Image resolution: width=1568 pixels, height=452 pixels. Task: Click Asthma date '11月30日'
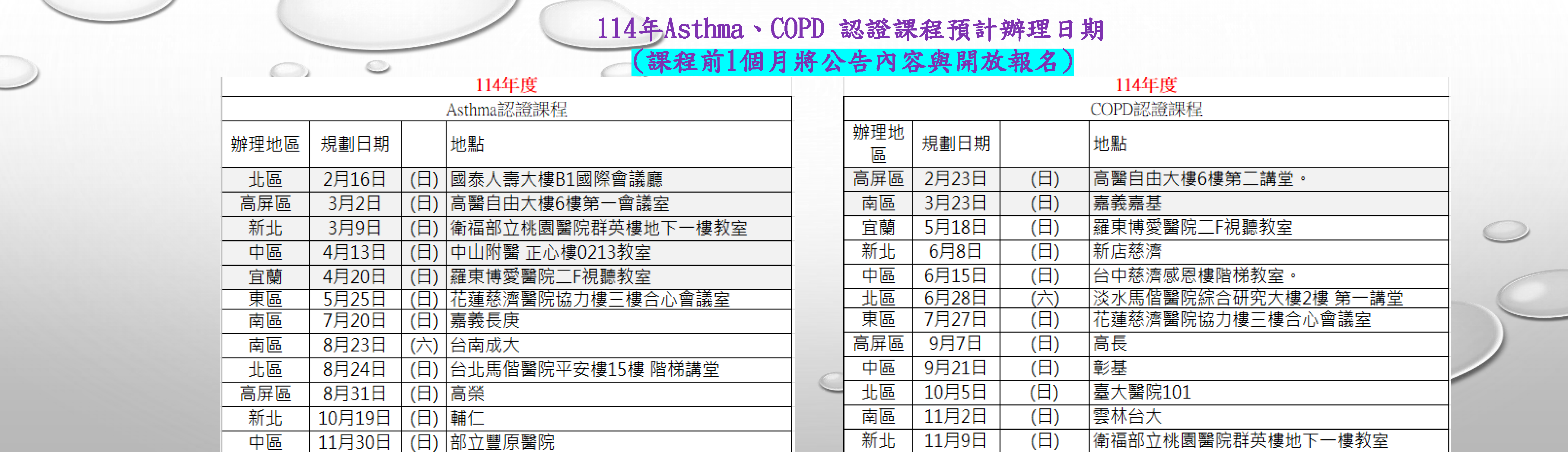355,442
